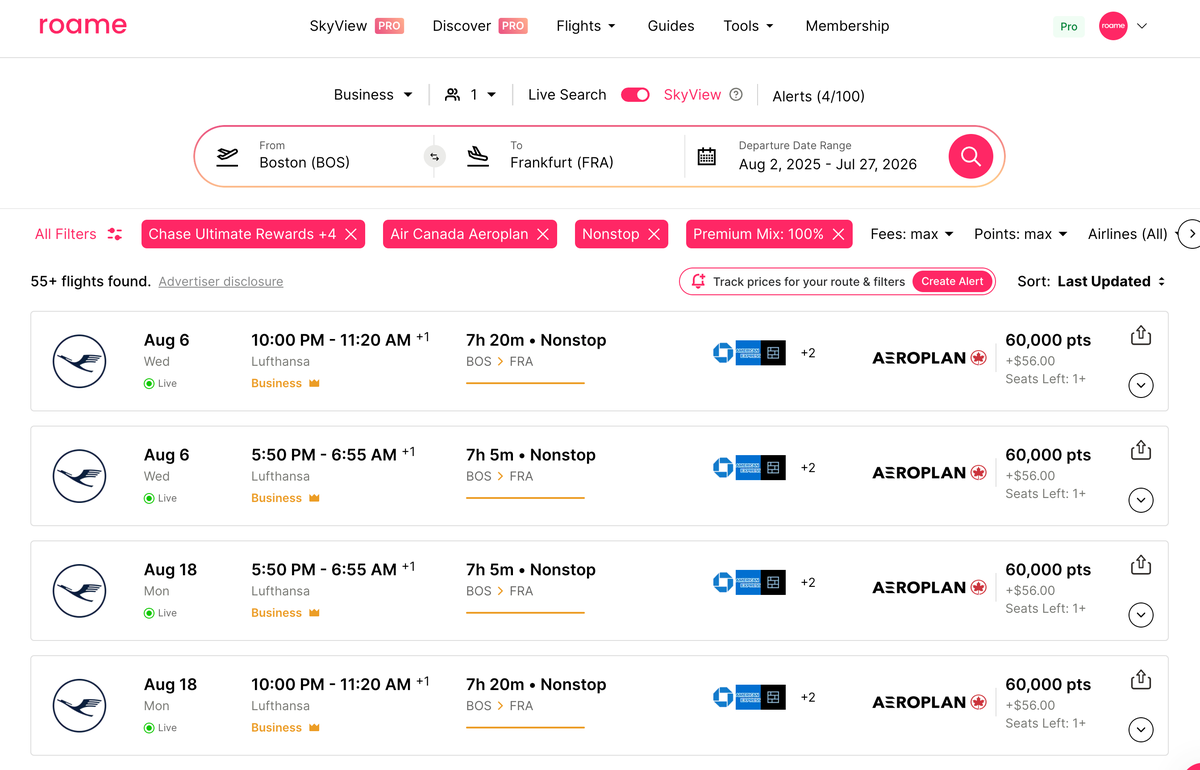Toggle the SkyView switch
Image resolution: width=1200 pixels, height=770 pixels.
[635, 95]
